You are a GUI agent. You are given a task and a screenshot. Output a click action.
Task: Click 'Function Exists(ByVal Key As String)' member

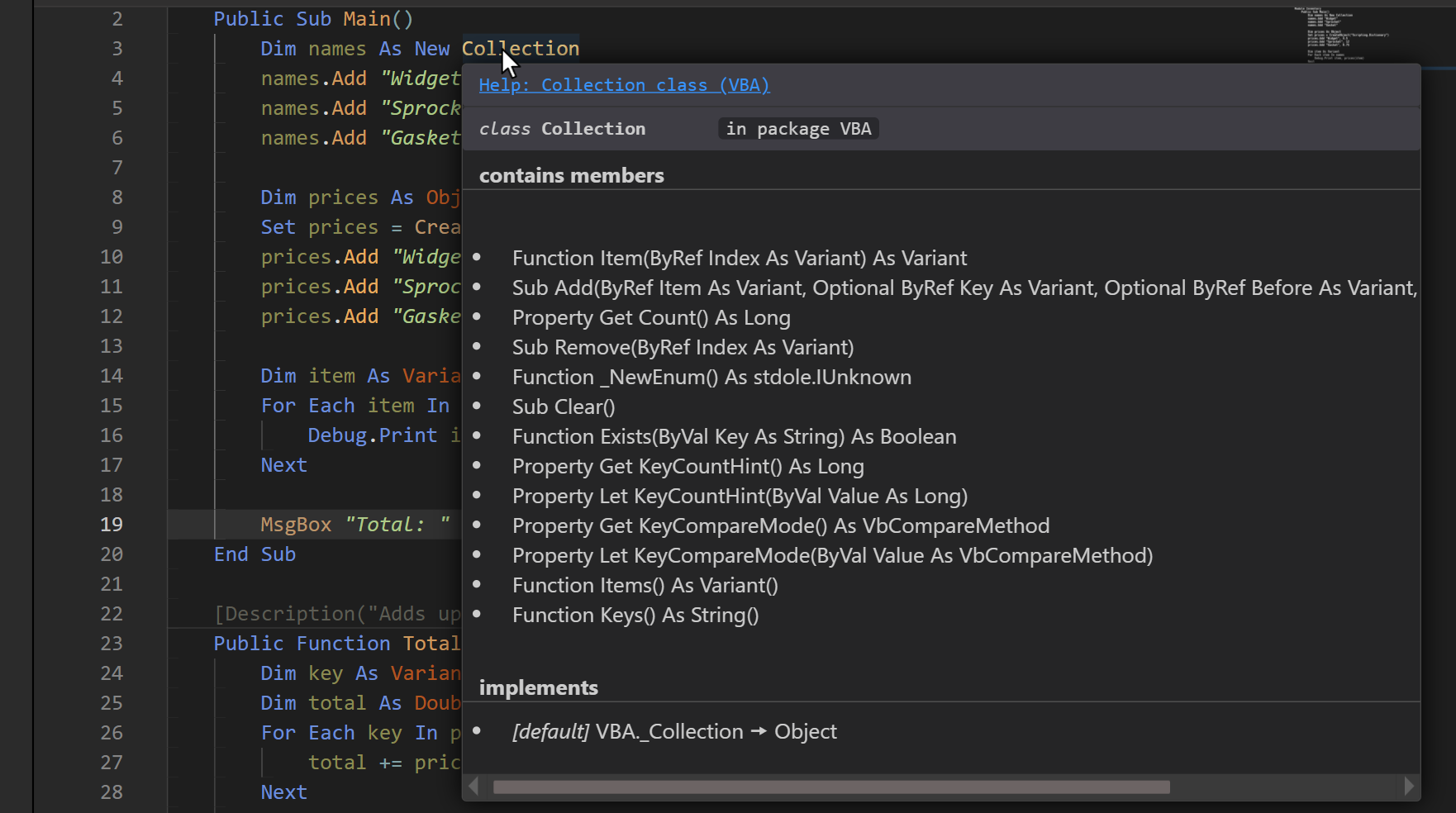(734, 437)
